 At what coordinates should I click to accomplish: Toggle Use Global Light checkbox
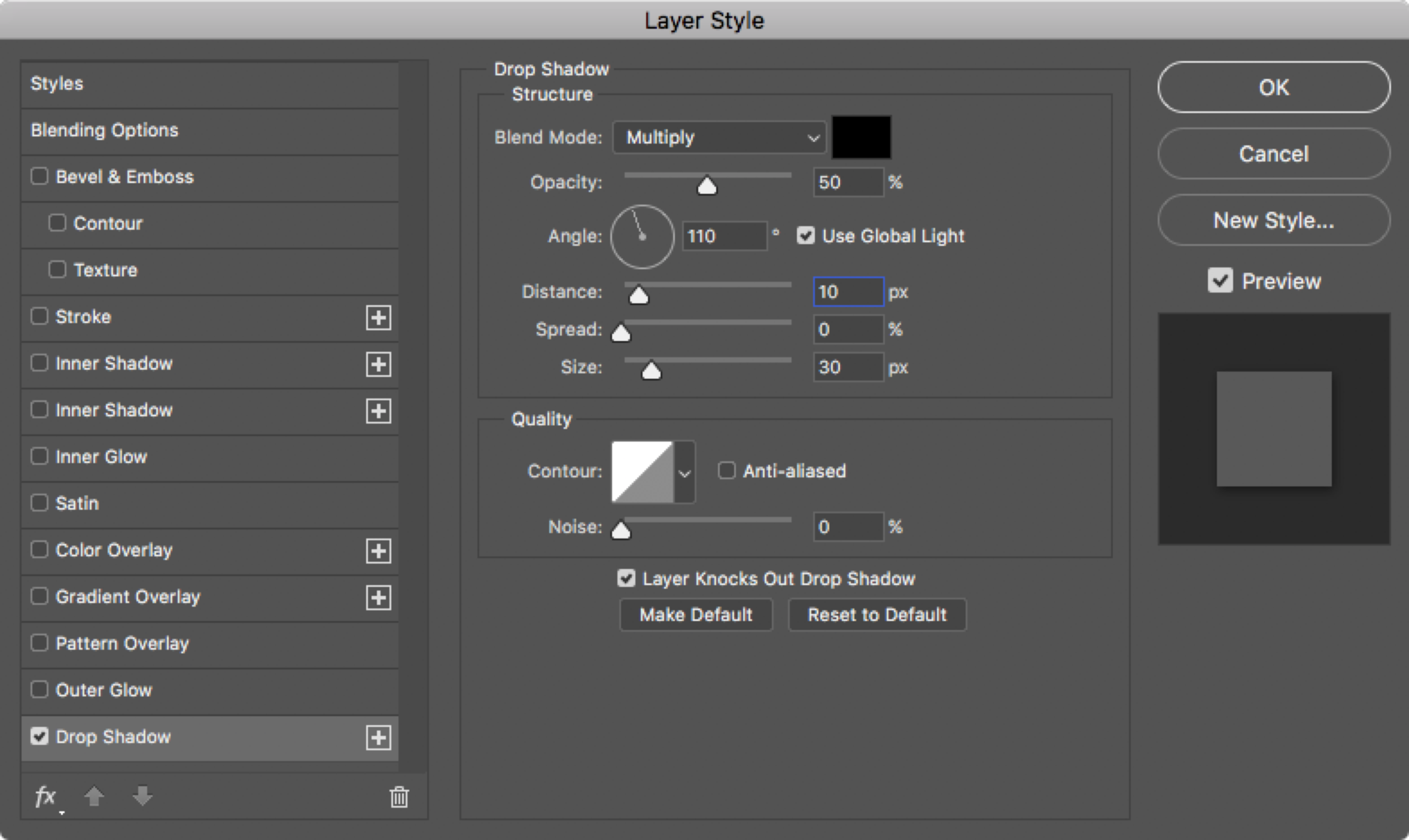(x=806, y=236)
